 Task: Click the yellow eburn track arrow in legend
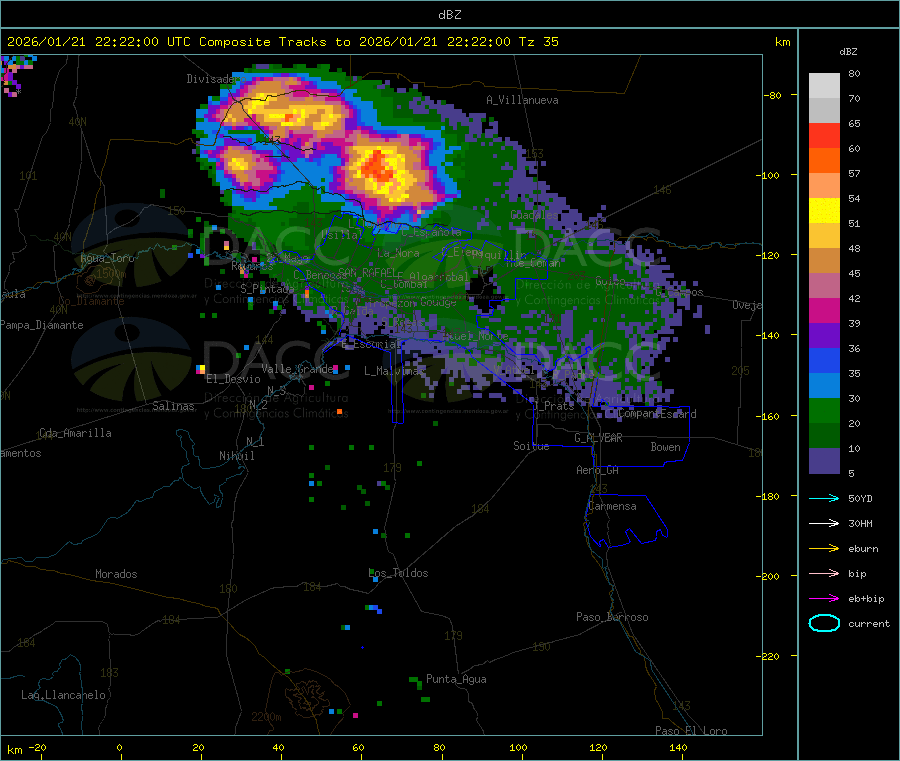point(824,549)
